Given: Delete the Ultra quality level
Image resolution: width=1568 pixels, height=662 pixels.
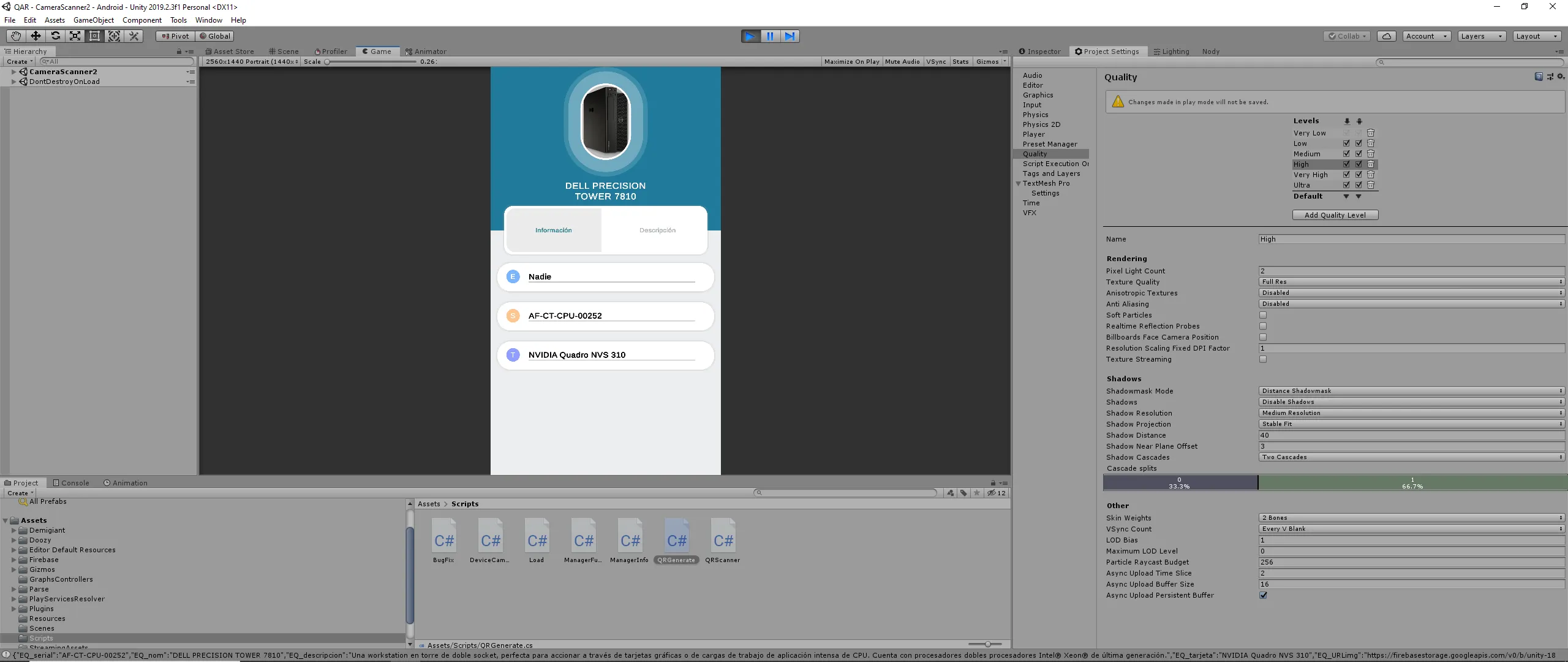Looking at the screenshot, I should [x=1371, y=185].
